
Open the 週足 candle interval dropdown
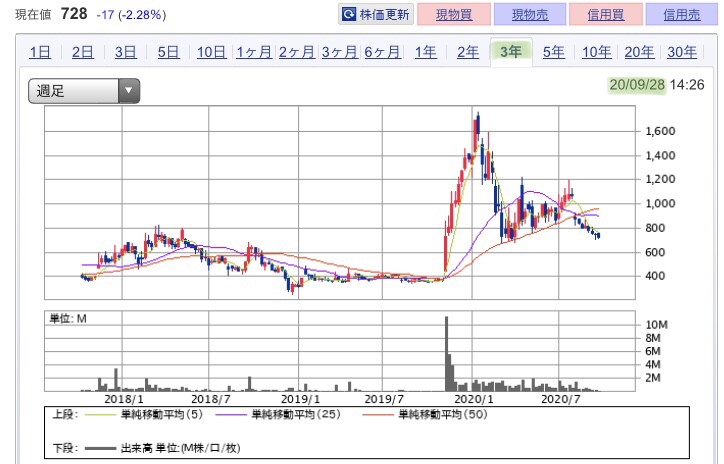(x=84, y=90)
